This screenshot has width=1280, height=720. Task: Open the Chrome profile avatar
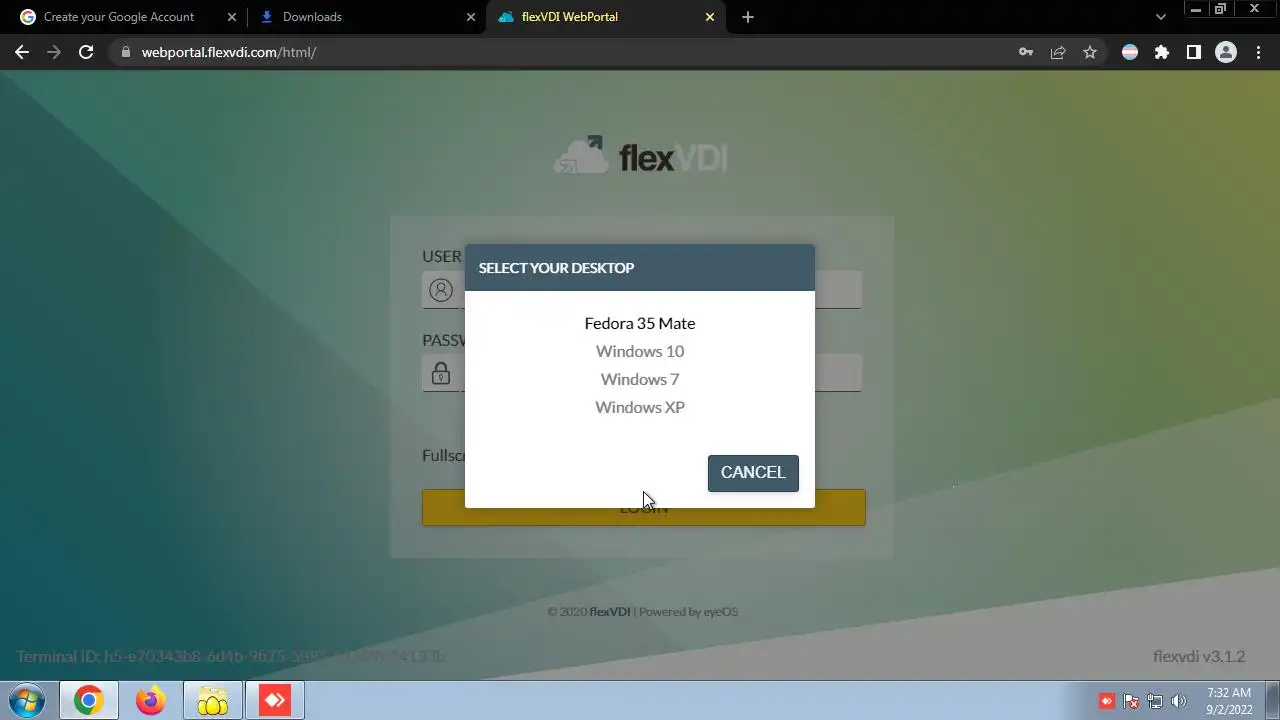1226,52
